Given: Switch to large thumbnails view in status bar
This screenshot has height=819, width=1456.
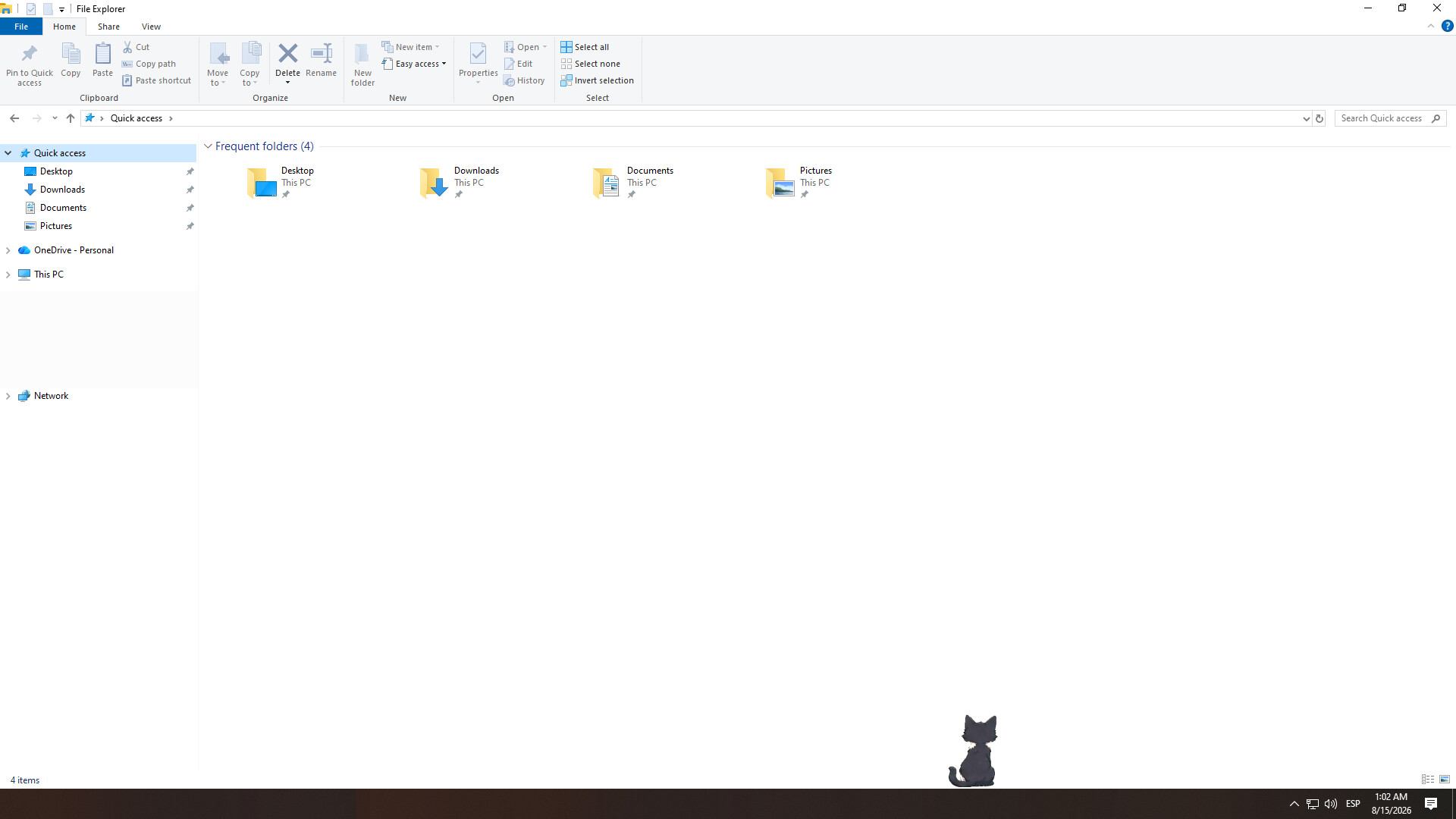Looking at the screenshot, I should [x=1445, y=780].
